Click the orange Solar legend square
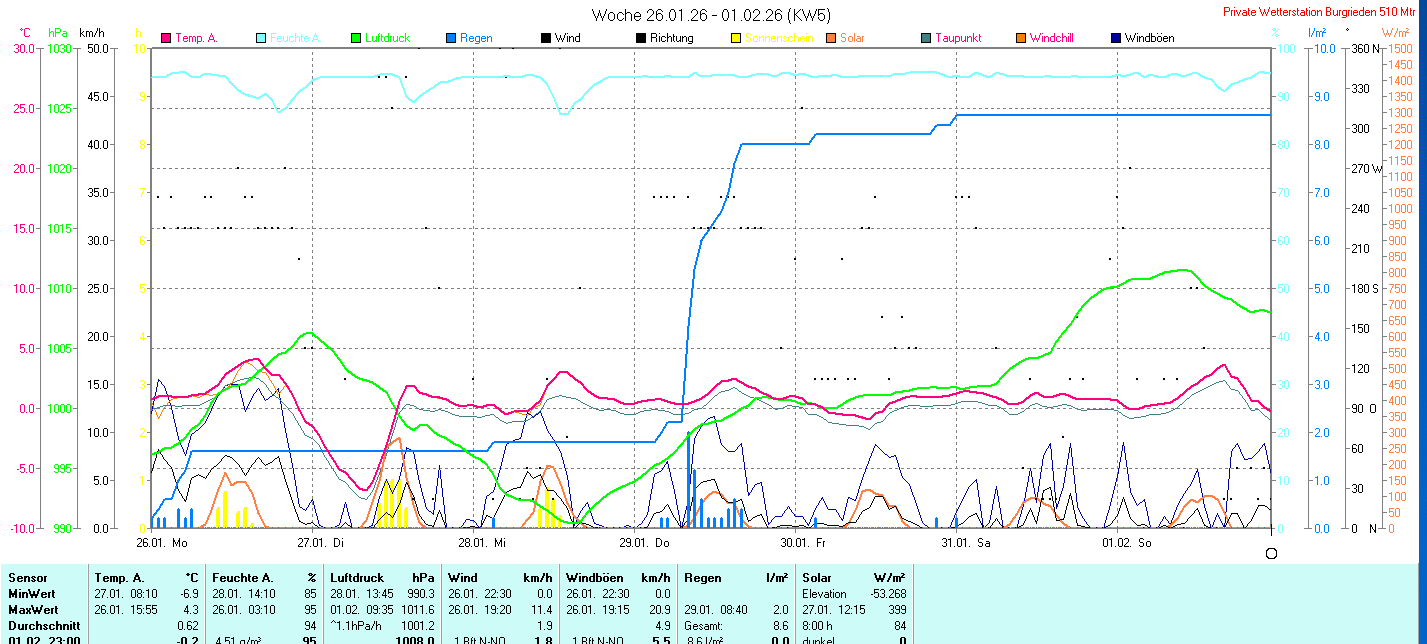The image size is (1427, 644). click(x=831, y=38)
